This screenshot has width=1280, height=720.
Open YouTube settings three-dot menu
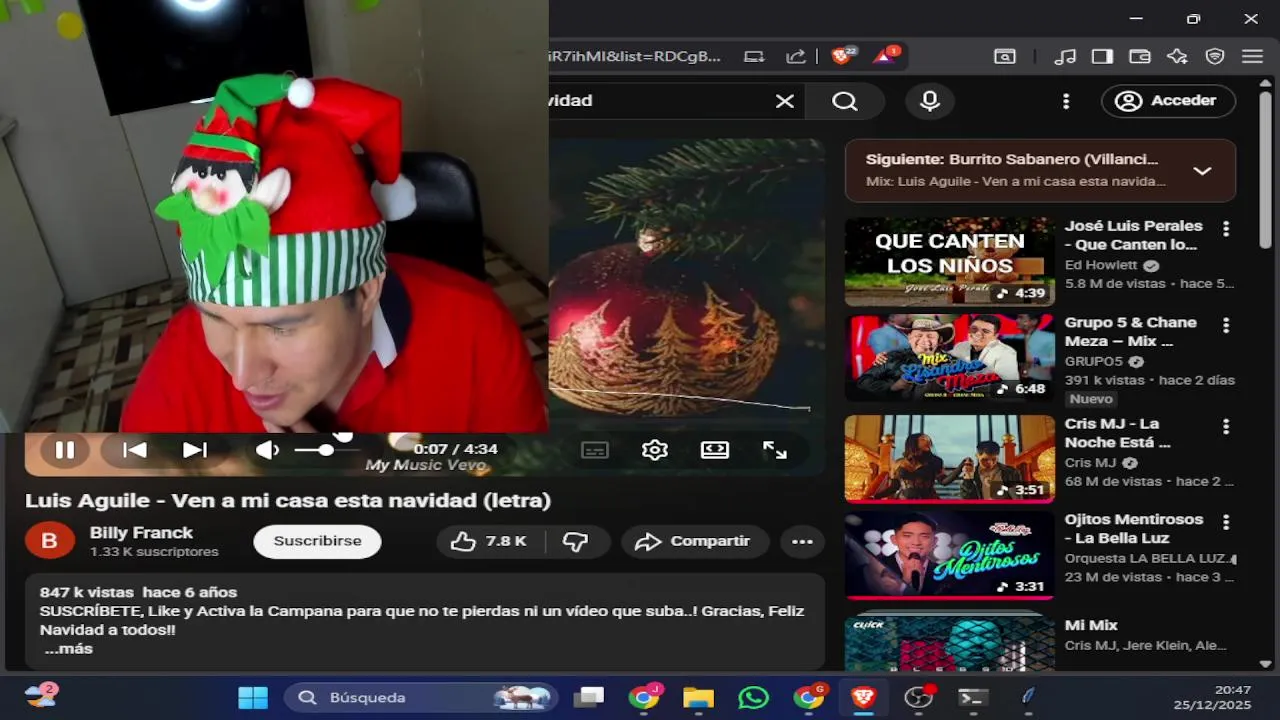tap(1066, 101)
